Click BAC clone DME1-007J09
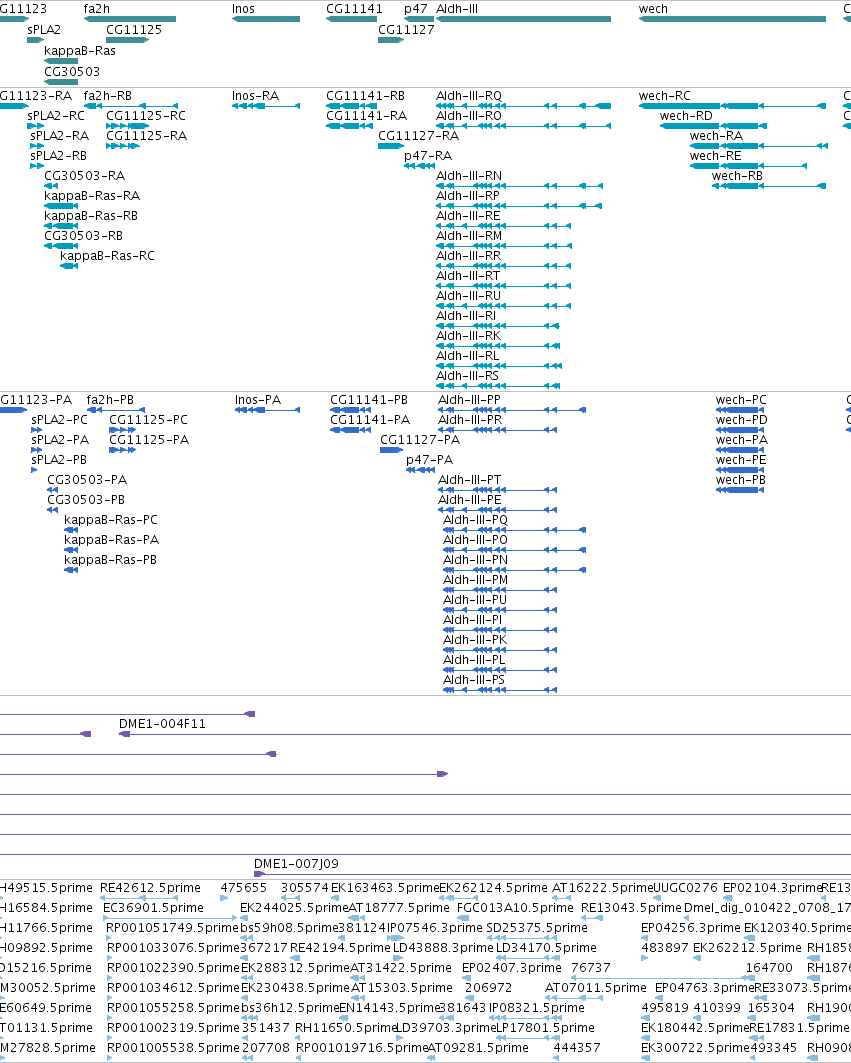The width and height of the screenshot is (851, 1063). click(296, 864)
